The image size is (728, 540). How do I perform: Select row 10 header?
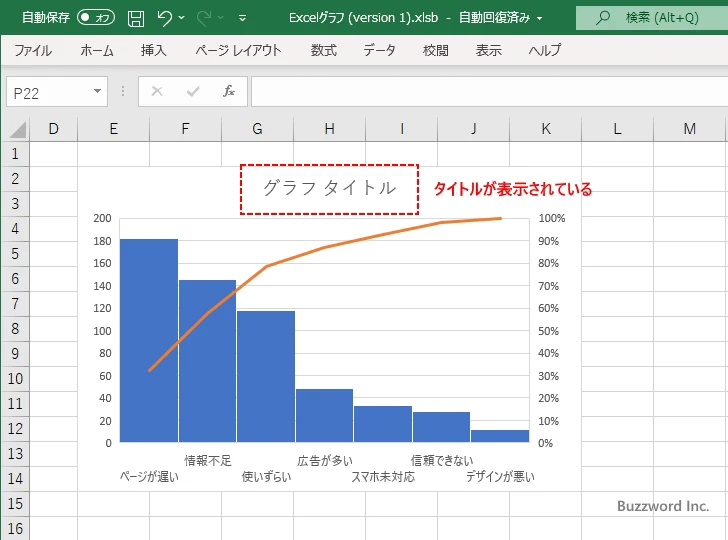[x=15, y=378]
